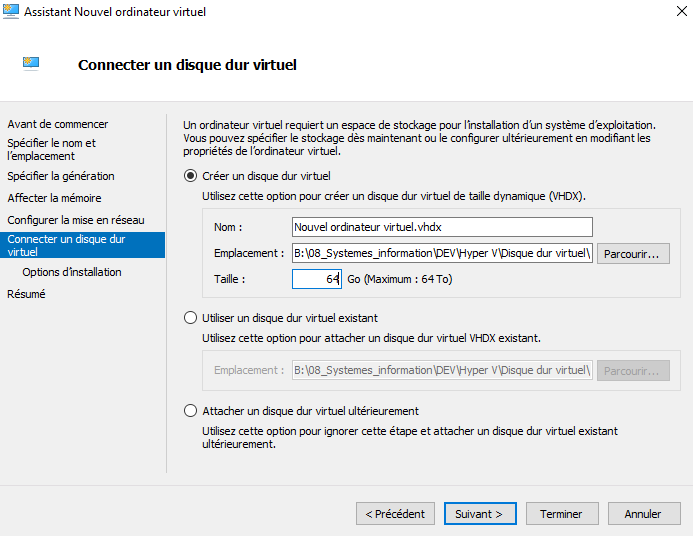Go to "Configurer la mise en réseau"
The height and width of the screenshot is (536, 693).
pos(76,220)
